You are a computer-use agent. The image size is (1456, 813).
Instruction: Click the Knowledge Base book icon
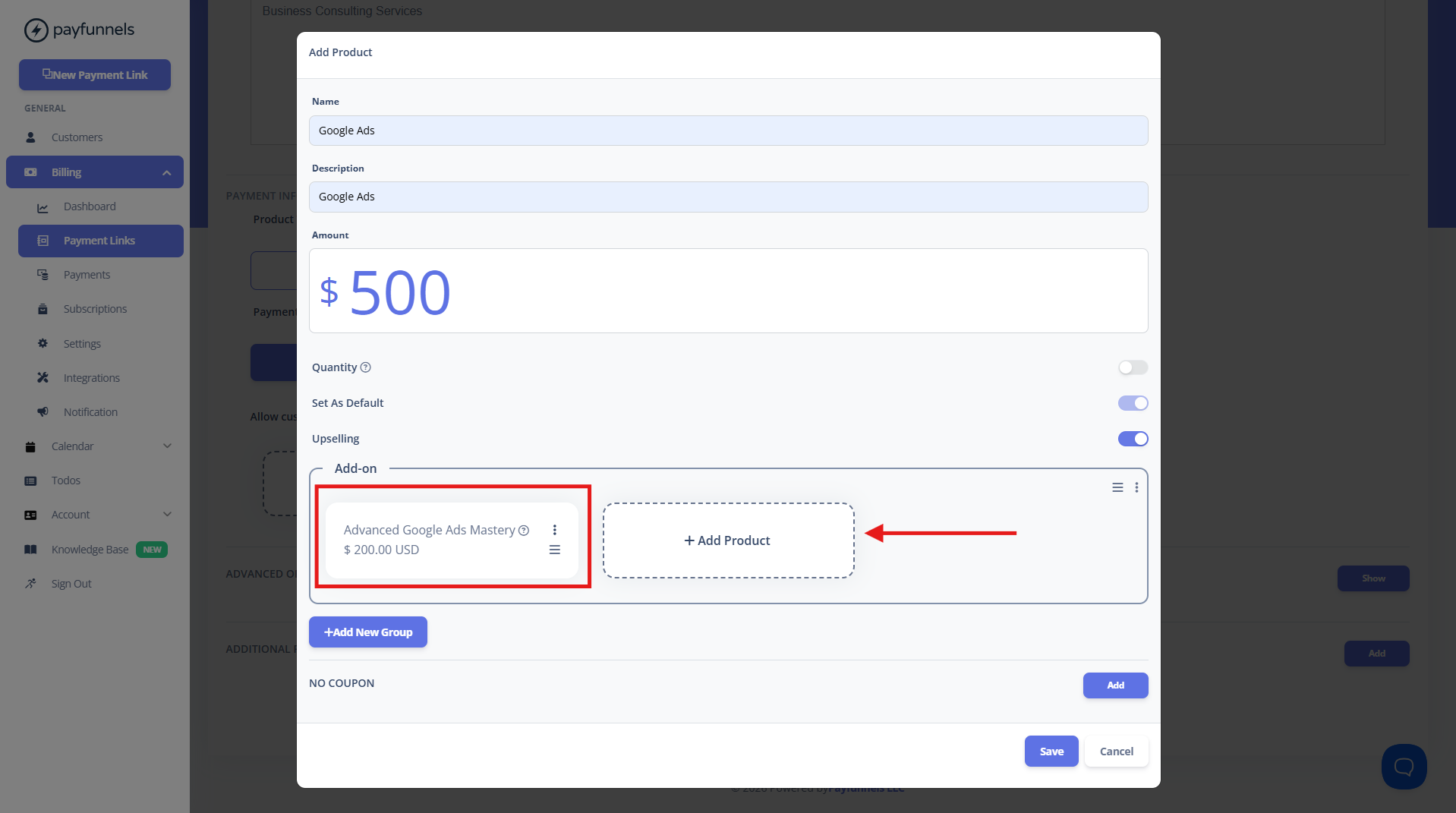30,550
